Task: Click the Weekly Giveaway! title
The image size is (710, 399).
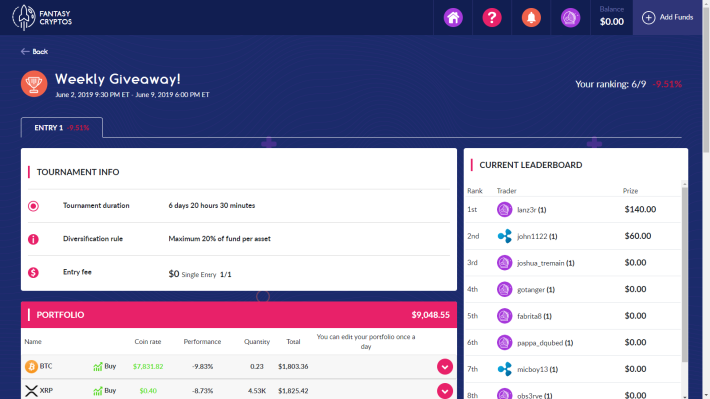Action: coord(118,79)
